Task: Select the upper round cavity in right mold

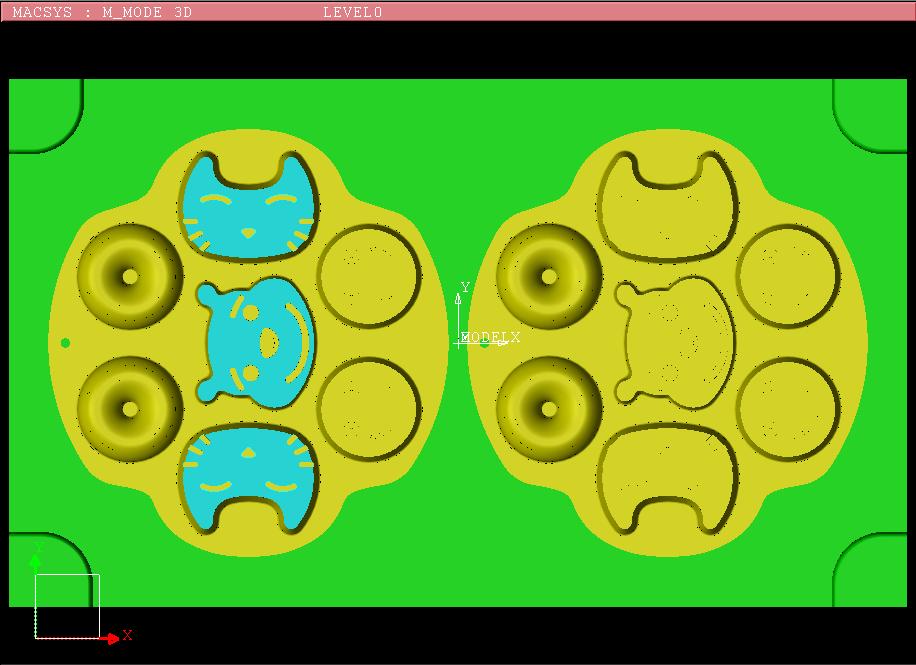Action: pyautogui.click(x=788, y=276)
